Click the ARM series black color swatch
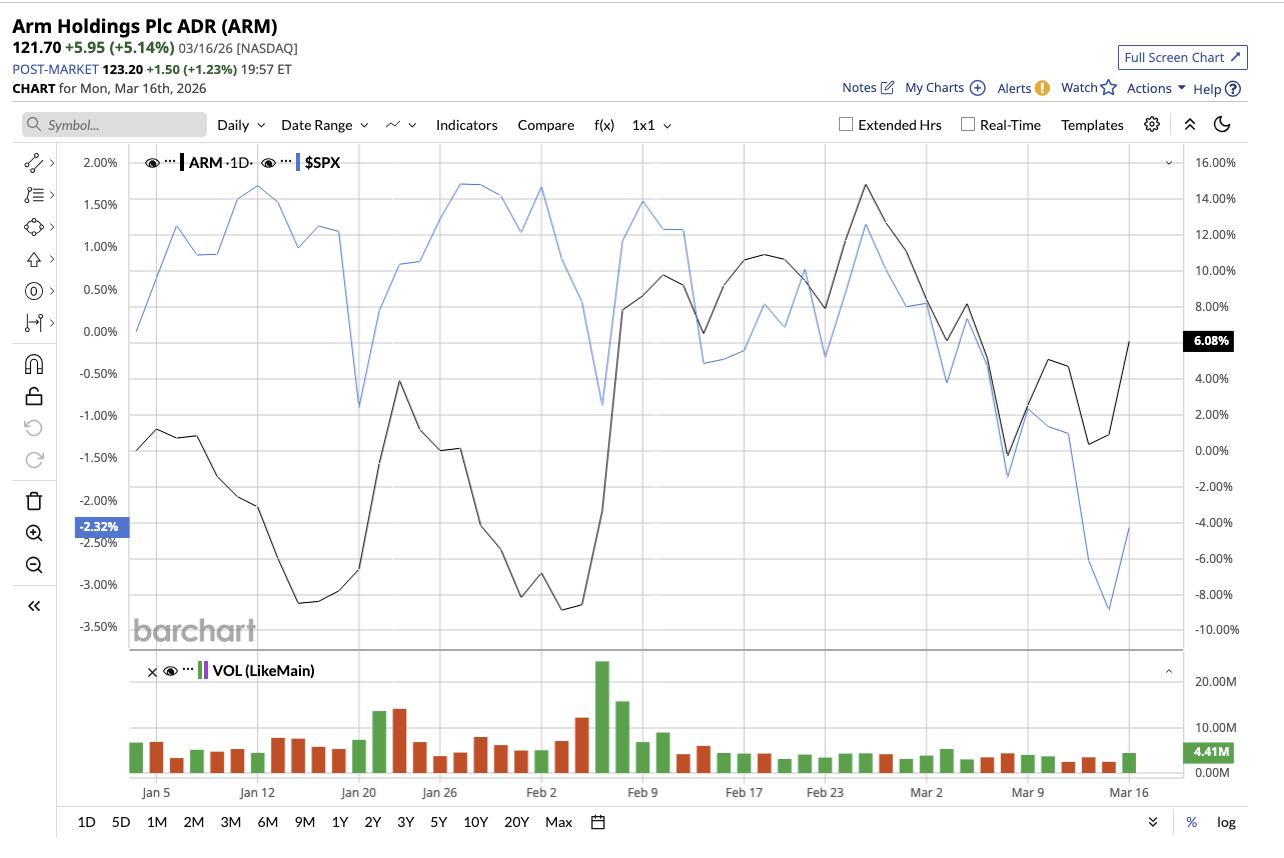This screenshot has height=858, width=1284. 182,162
